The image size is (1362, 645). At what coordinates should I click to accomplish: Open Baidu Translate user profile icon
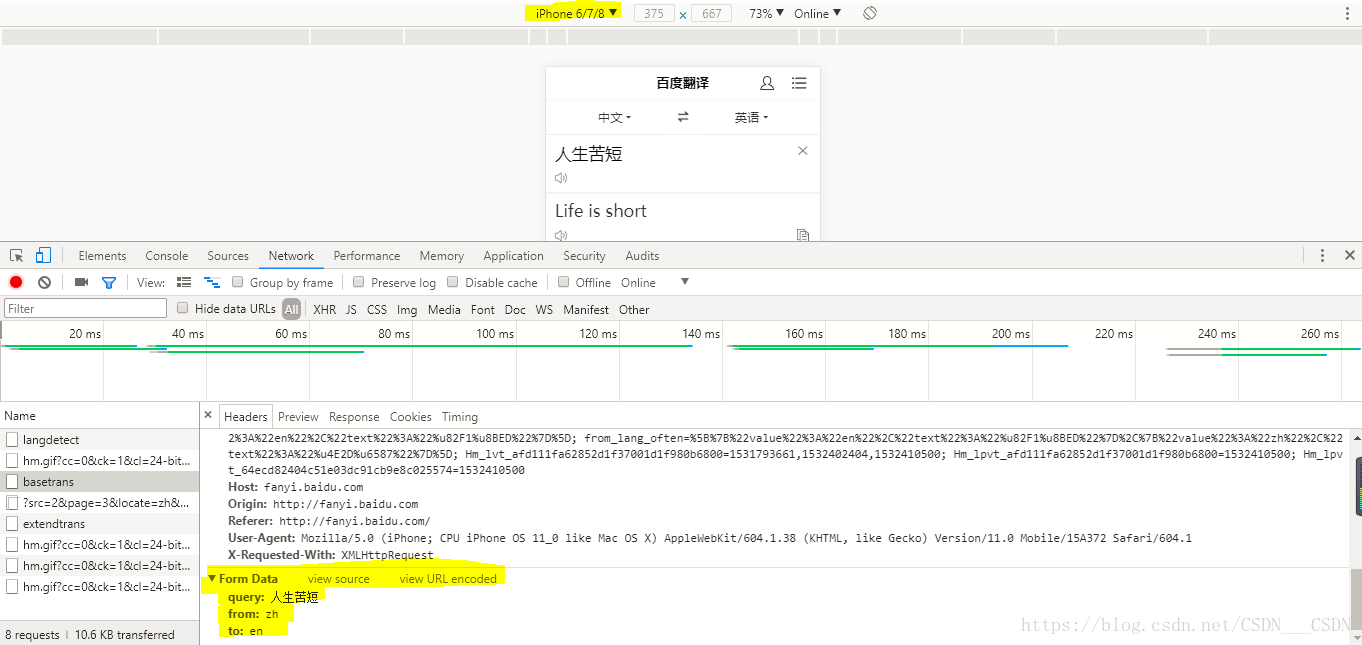point(767,83)
